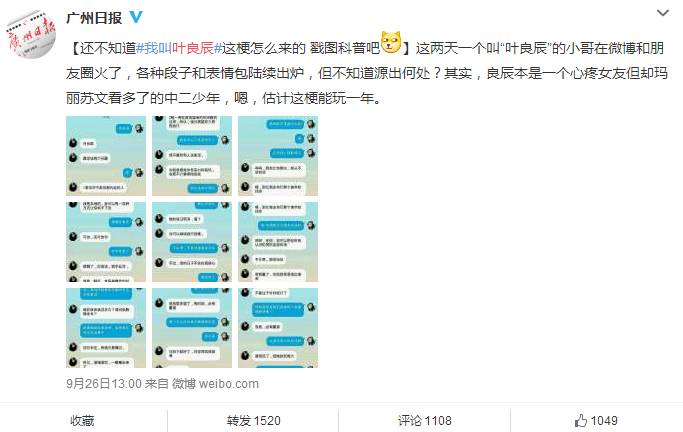View the first chat screenshot thumbnail
The width and height of the screenshot is (683, 432).
point(106,156)
